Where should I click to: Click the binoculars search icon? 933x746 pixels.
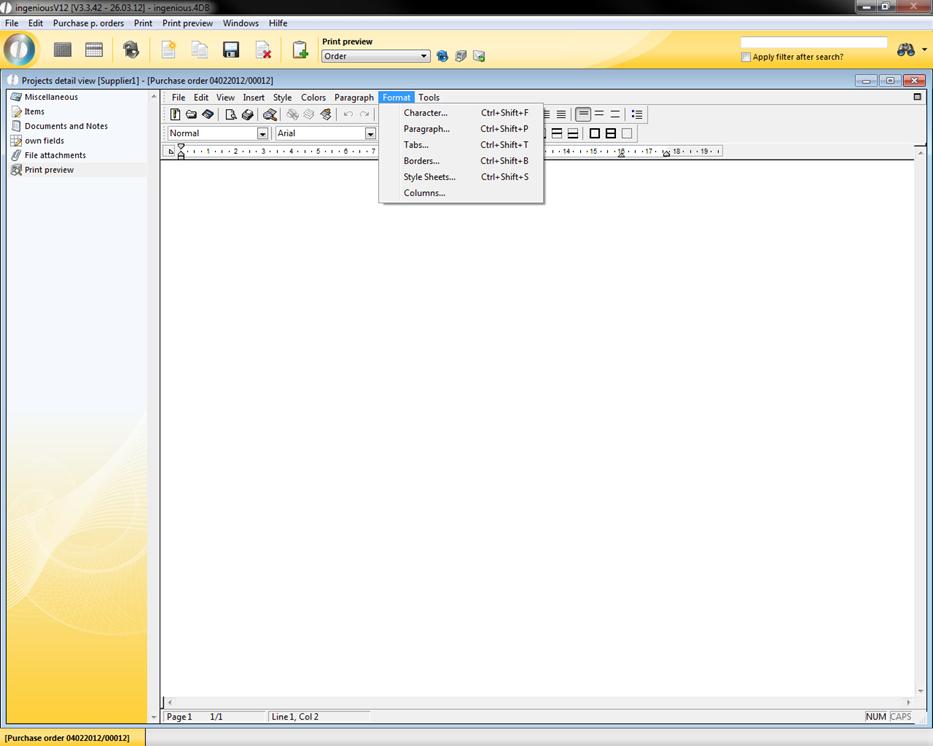point(906,50)
